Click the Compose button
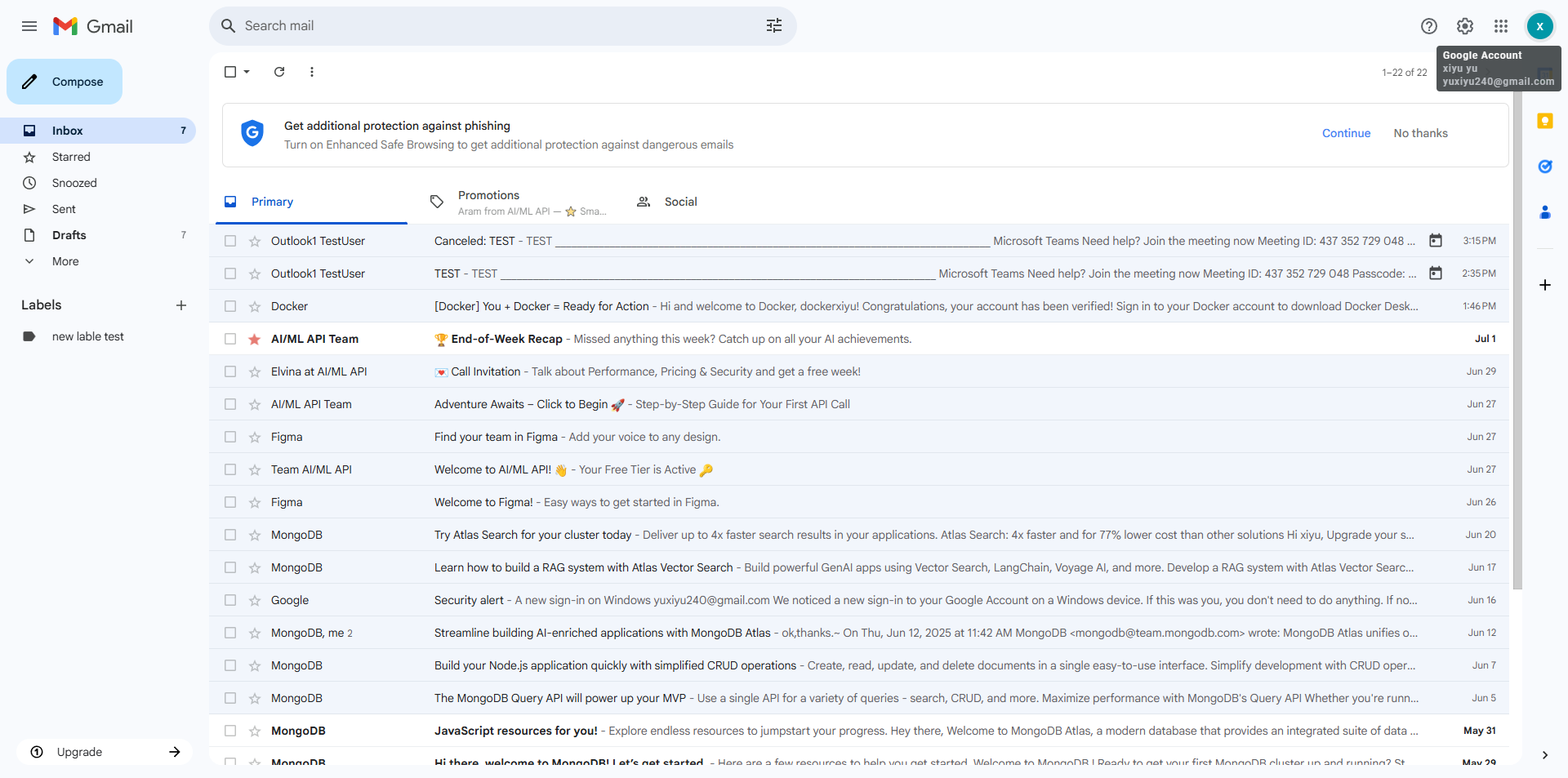 point(65,82)
